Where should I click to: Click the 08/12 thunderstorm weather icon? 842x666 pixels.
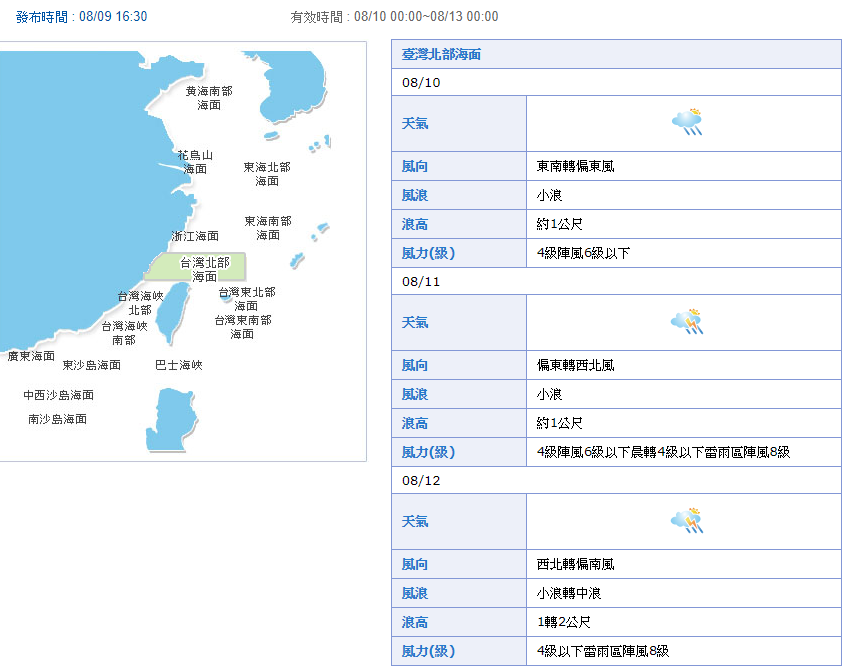pyautogui.click(x=687, y=520)
